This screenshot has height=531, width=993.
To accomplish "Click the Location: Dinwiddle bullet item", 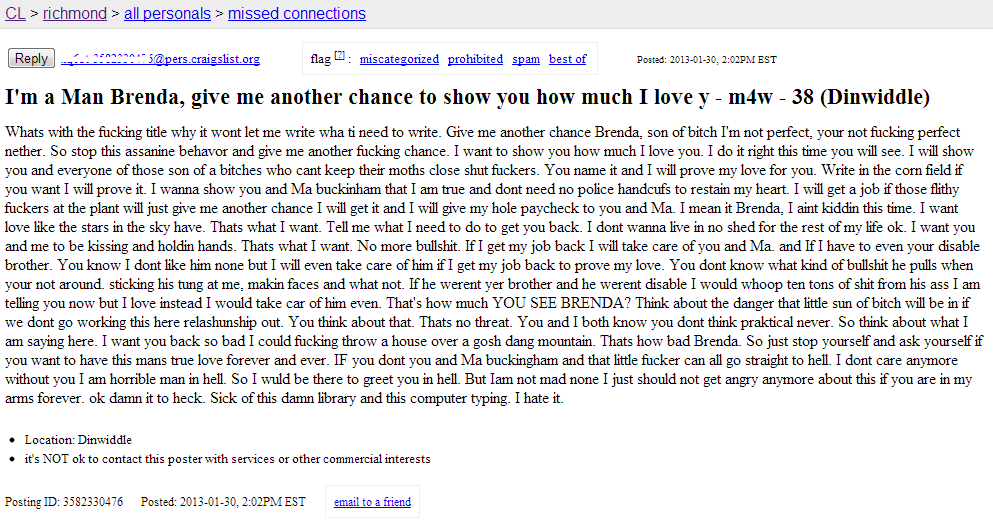I will point(78,440).
